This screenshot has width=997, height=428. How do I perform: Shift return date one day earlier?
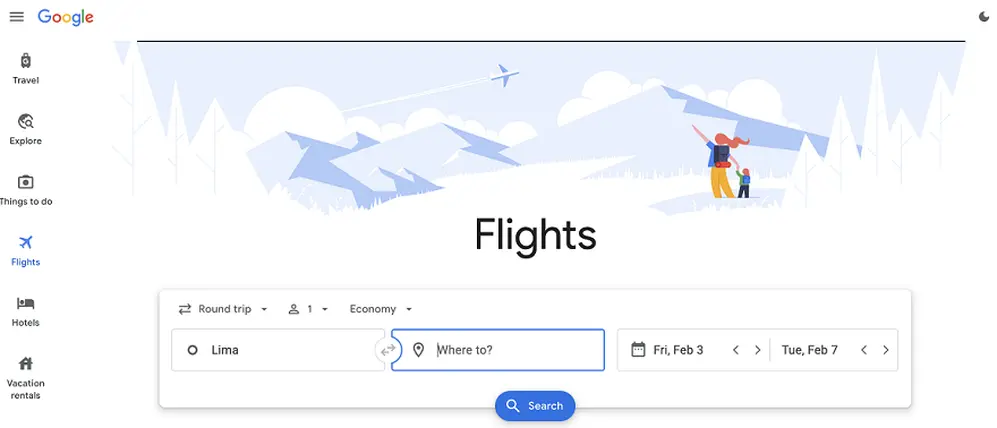pyautogui.click(x=864, y=350)
